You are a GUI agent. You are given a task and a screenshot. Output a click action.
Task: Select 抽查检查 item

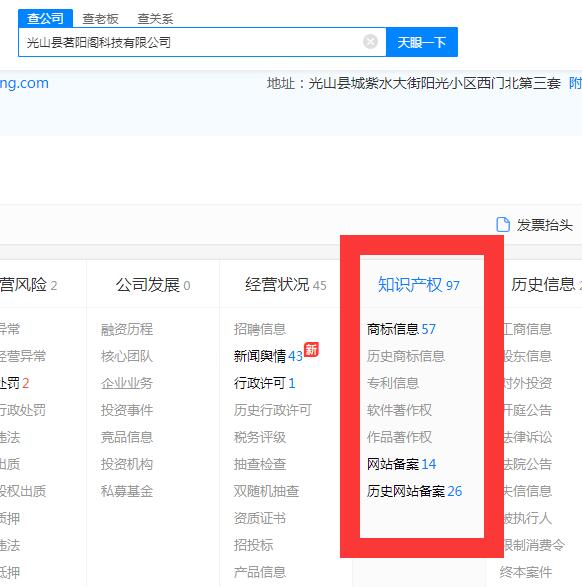tap(260, 464)
